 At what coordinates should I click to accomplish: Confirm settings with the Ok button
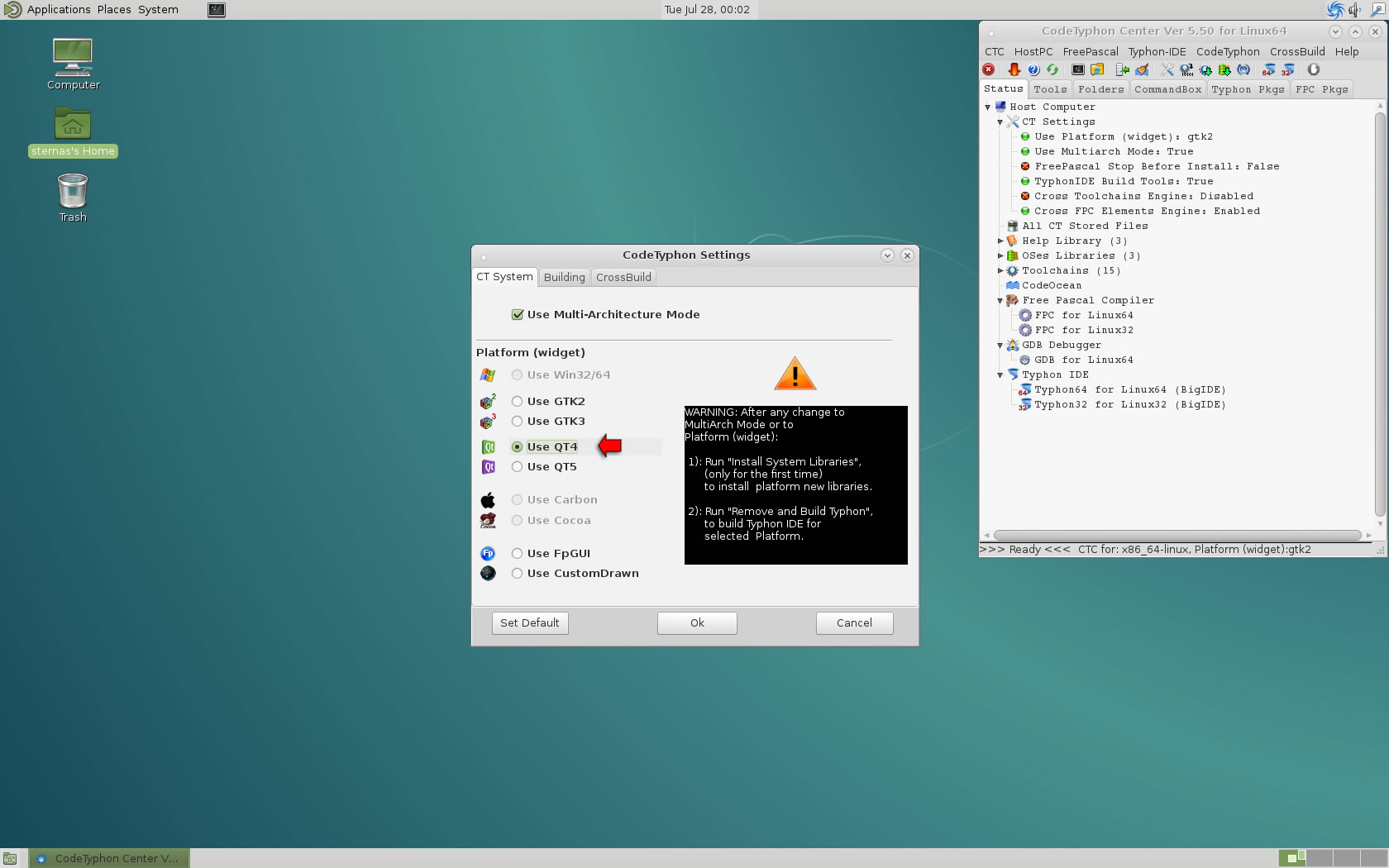click(x=697, y=623)
